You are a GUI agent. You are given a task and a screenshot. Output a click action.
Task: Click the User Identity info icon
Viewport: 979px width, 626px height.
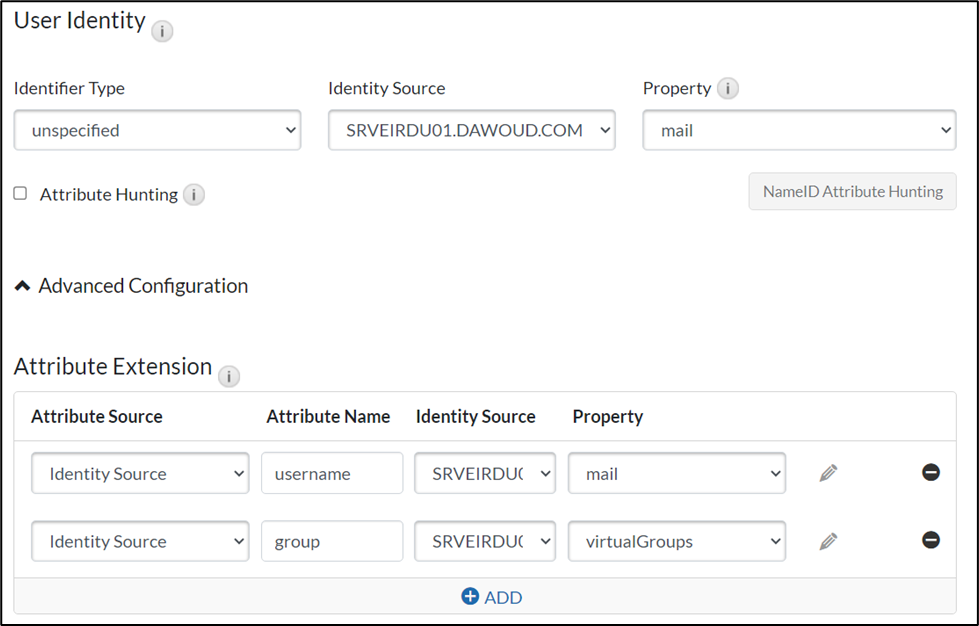162,30
